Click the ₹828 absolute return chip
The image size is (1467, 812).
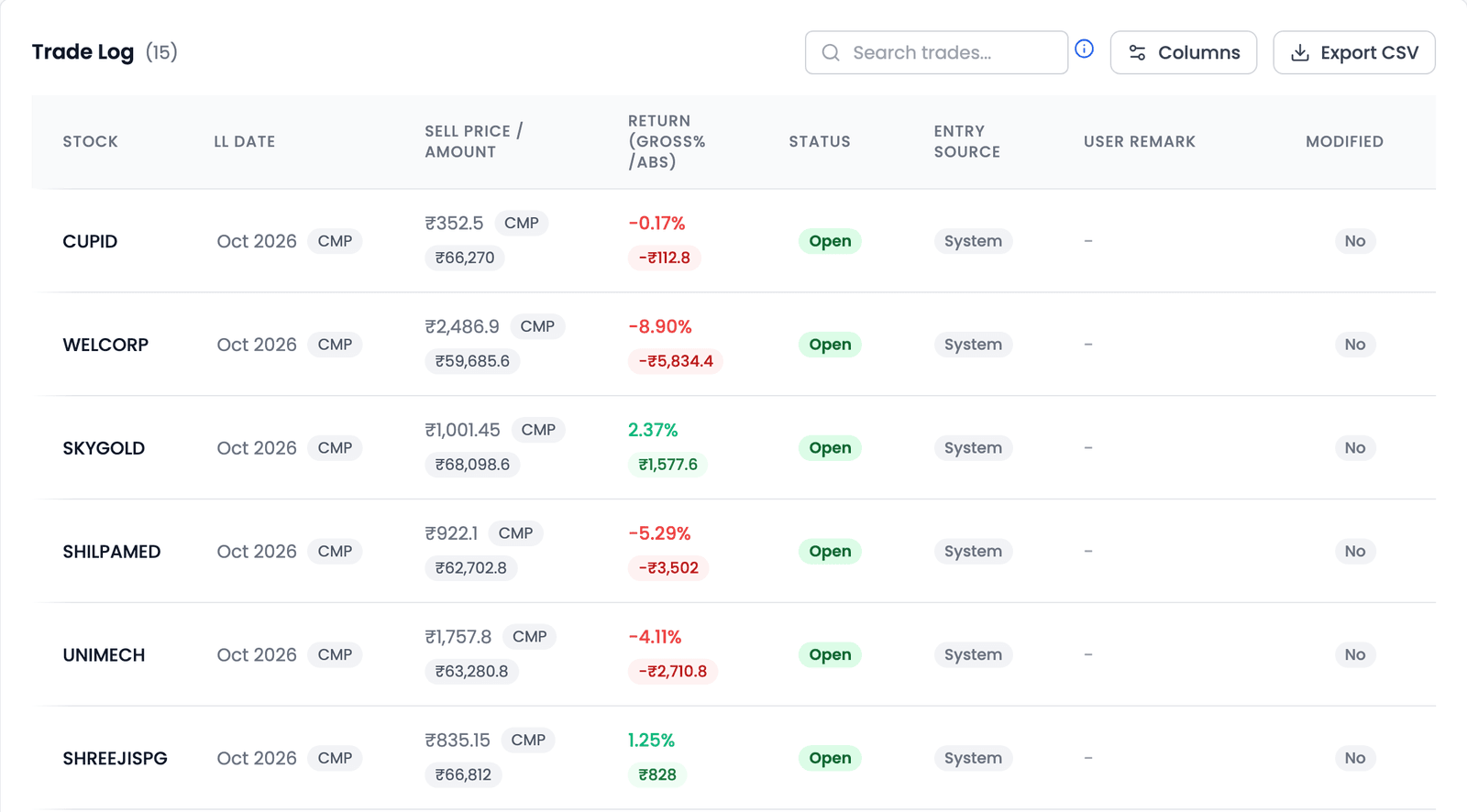[657, 775]
